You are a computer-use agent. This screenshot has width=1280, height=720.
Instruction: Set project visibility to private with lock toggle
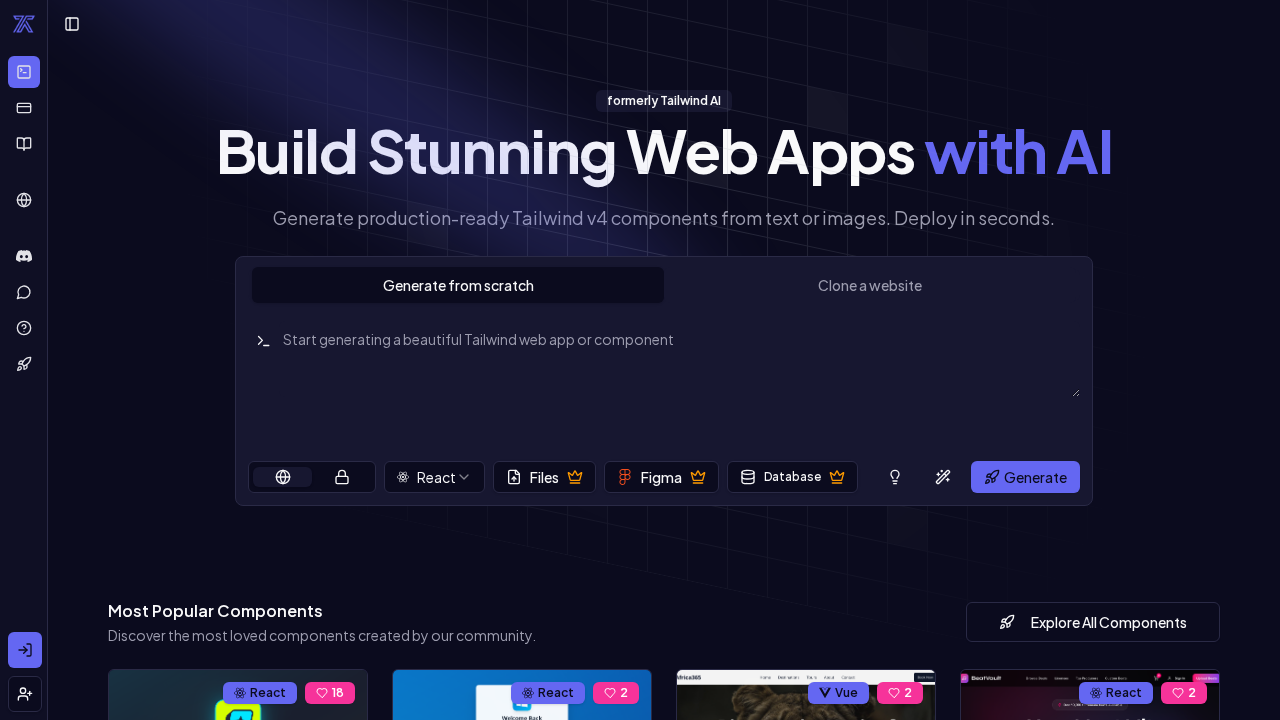pos(341,477)
